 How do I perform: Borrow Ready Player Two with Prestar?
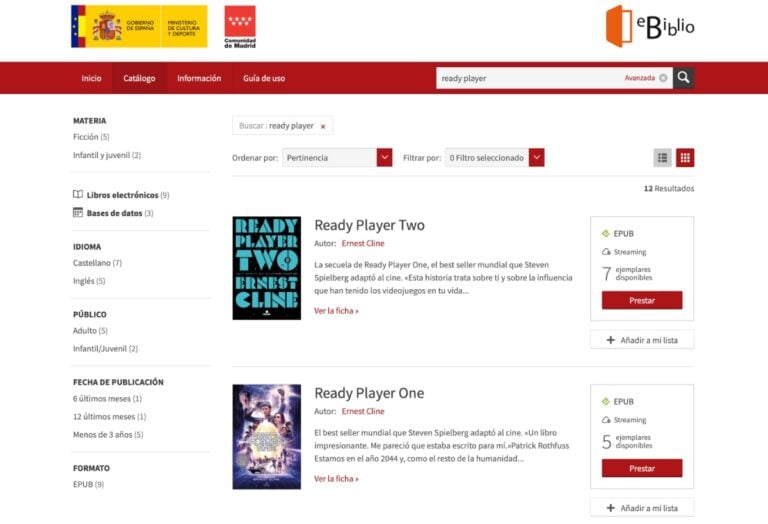click(642, 300)
